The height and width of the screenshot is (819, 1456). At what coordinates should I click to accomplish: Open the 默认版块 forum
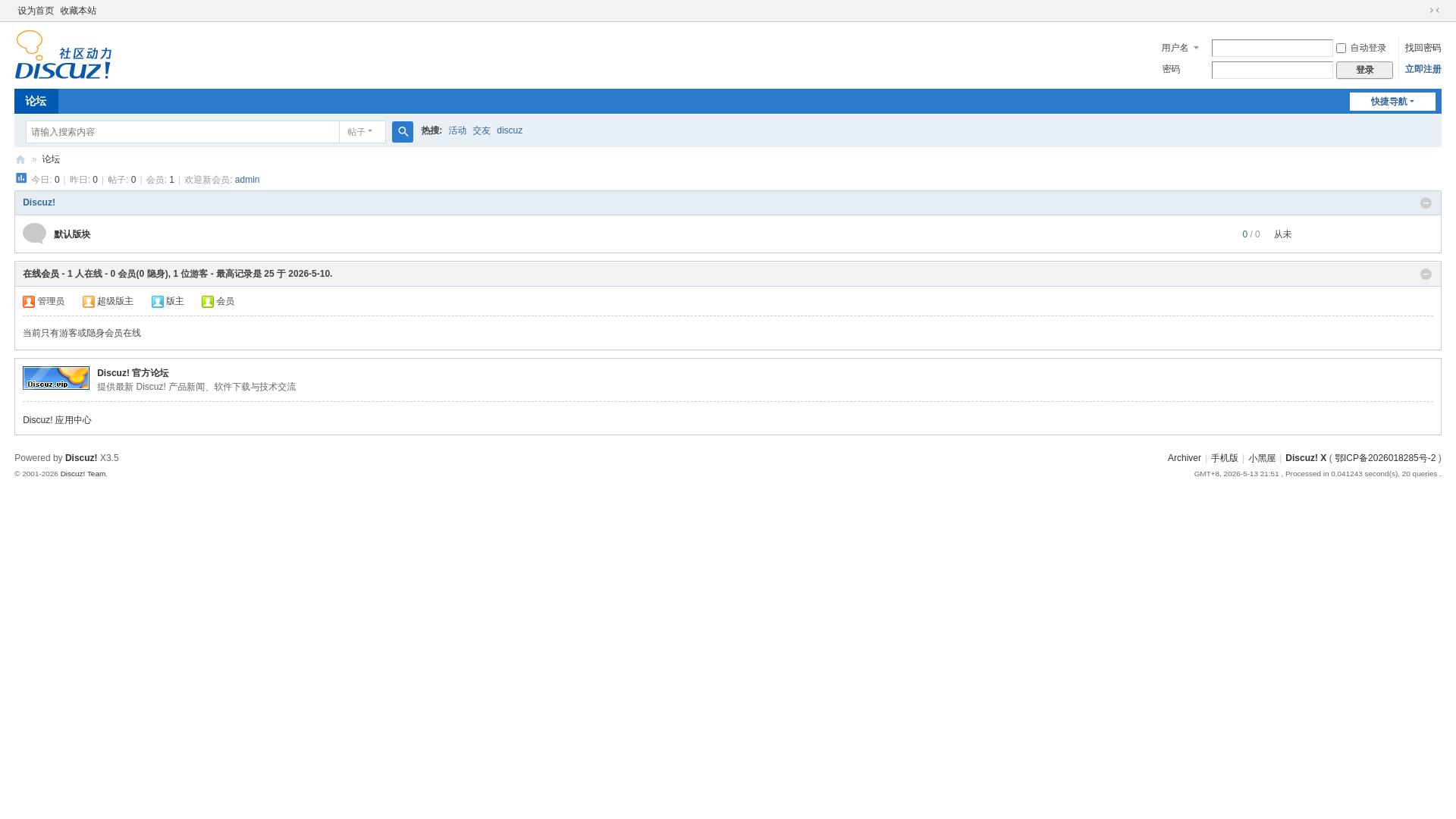[72, 234]
